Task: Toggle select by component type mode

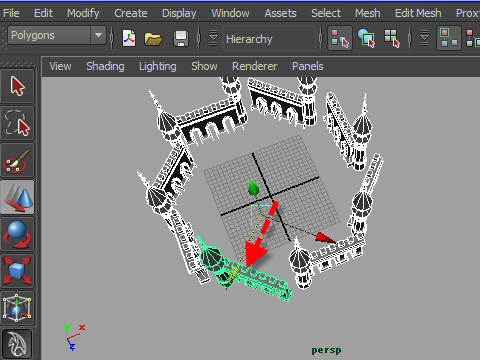Action: (392, 38)
